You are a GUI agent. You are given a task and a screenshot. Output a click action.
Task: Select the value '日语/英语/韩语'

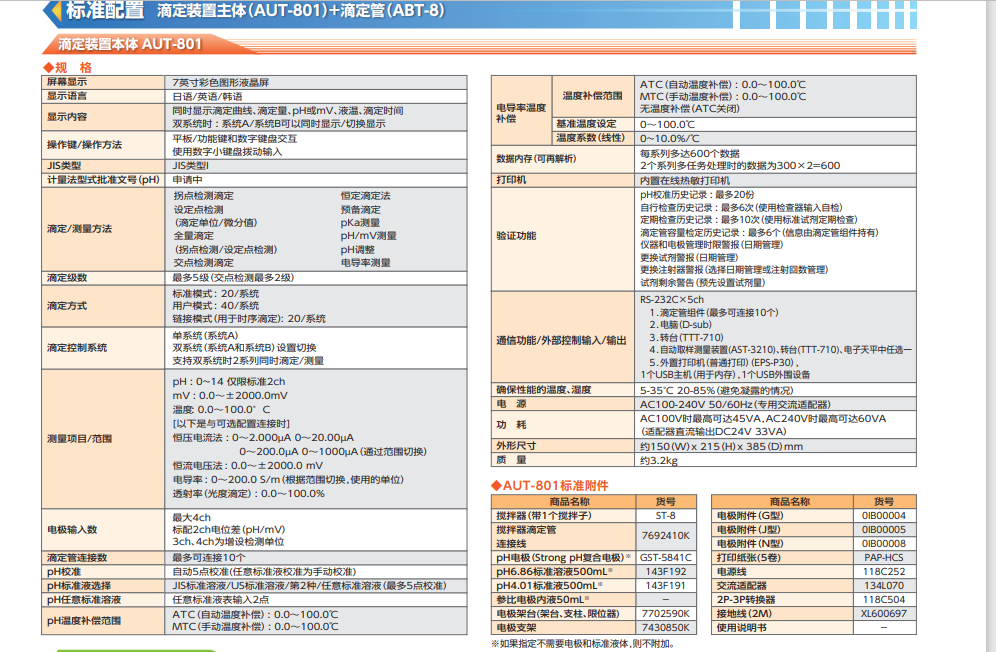pyautogui.click(x=207, y=97)
